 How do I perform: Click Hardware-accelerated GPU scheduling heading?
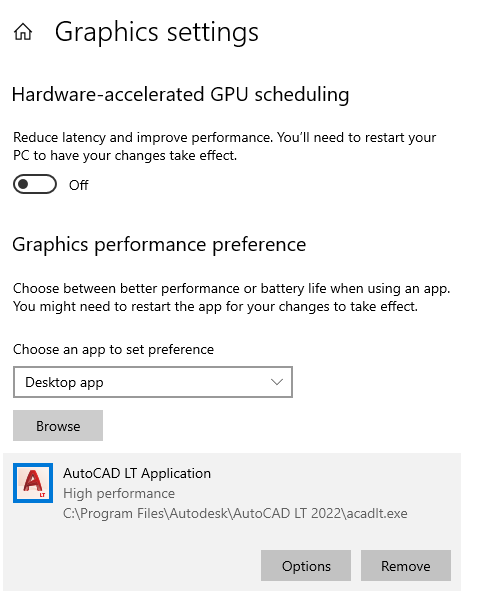(180, 94)
